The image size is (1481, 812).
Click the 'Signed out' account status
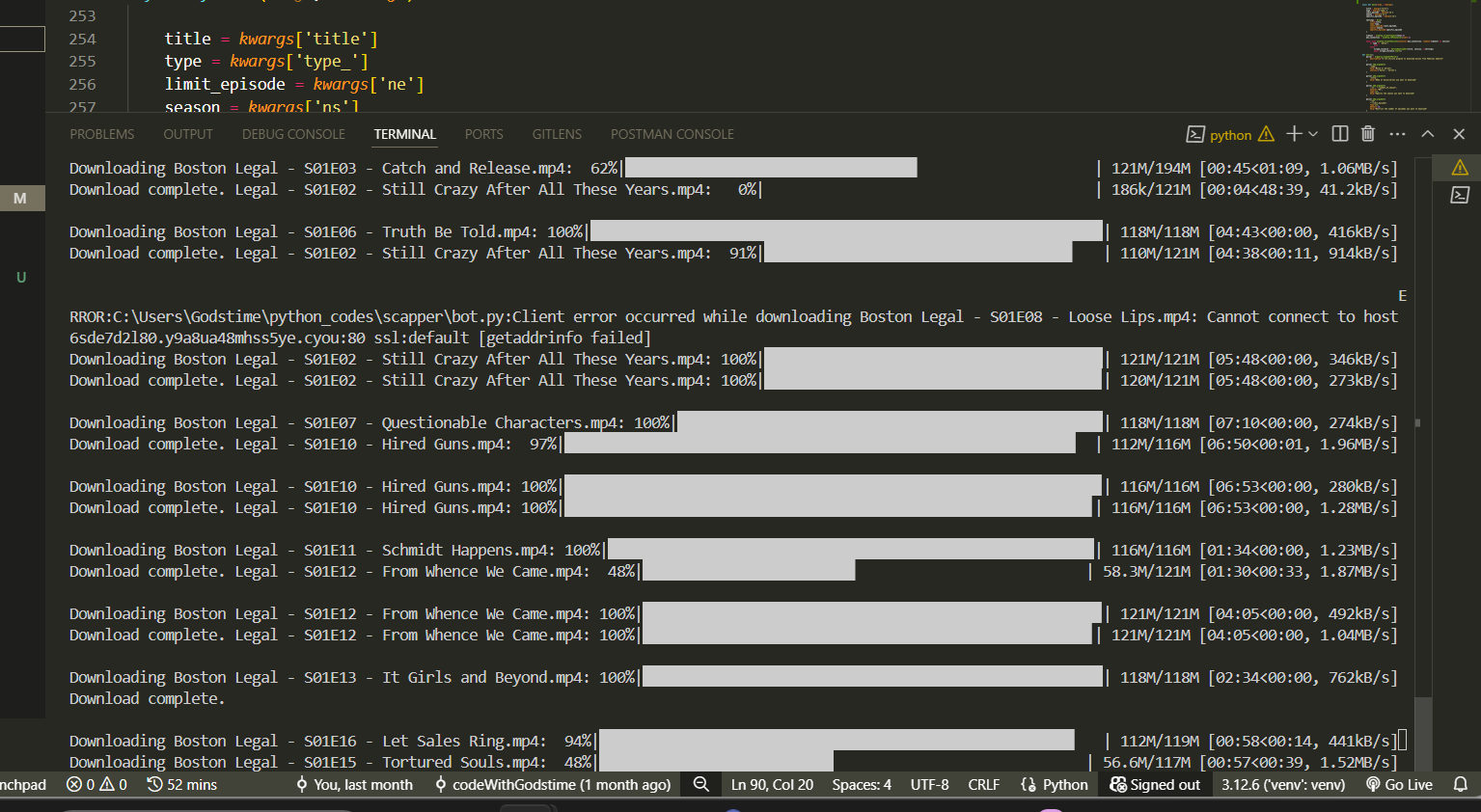pyautogui.click(x=1155, y=785)
